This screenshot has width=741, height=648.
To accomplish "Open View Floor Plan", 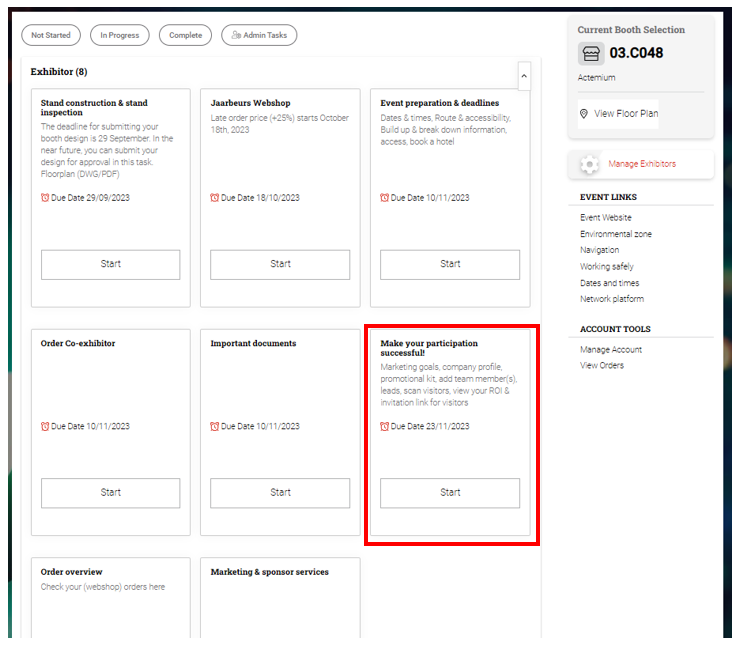I will (618, 113).
